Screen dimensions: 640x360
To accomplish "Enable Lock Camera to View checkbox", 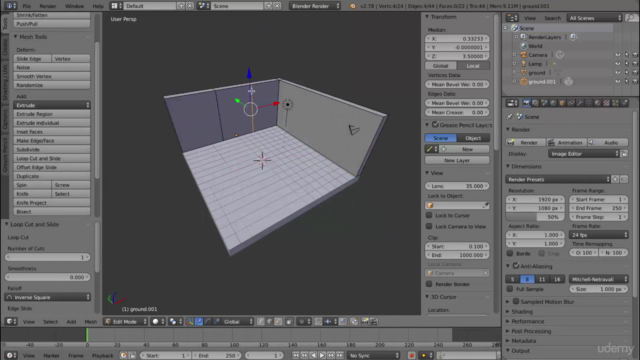I will [x=429, y=226].
